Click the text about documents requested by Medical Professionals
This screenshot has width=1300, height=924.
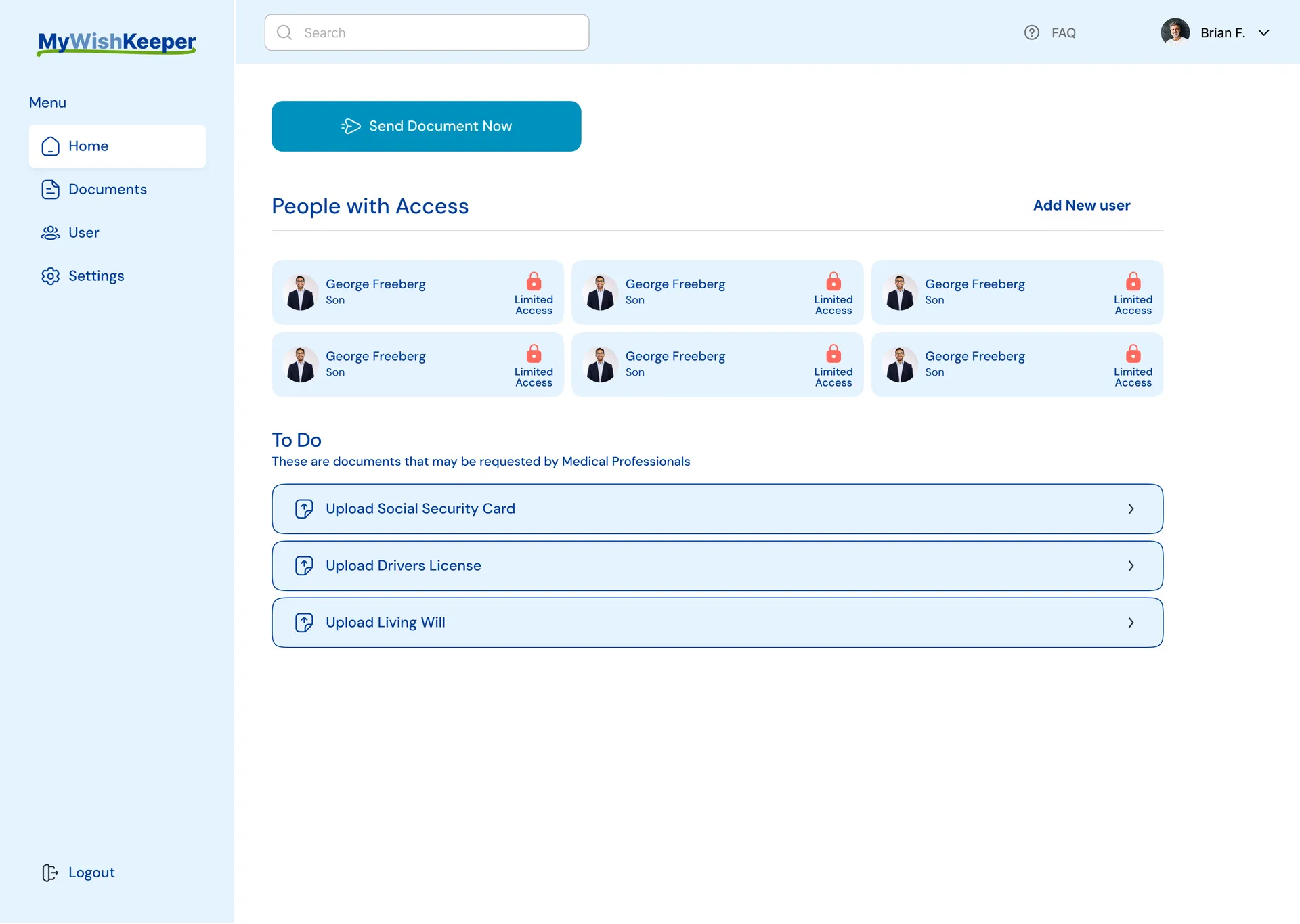coord(481,462)
